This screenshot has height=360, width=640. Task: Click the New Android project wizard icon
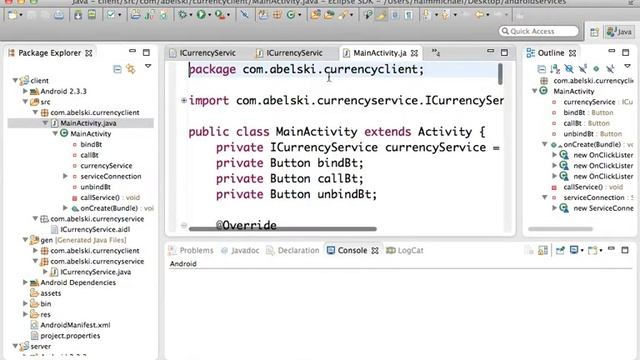135,15
